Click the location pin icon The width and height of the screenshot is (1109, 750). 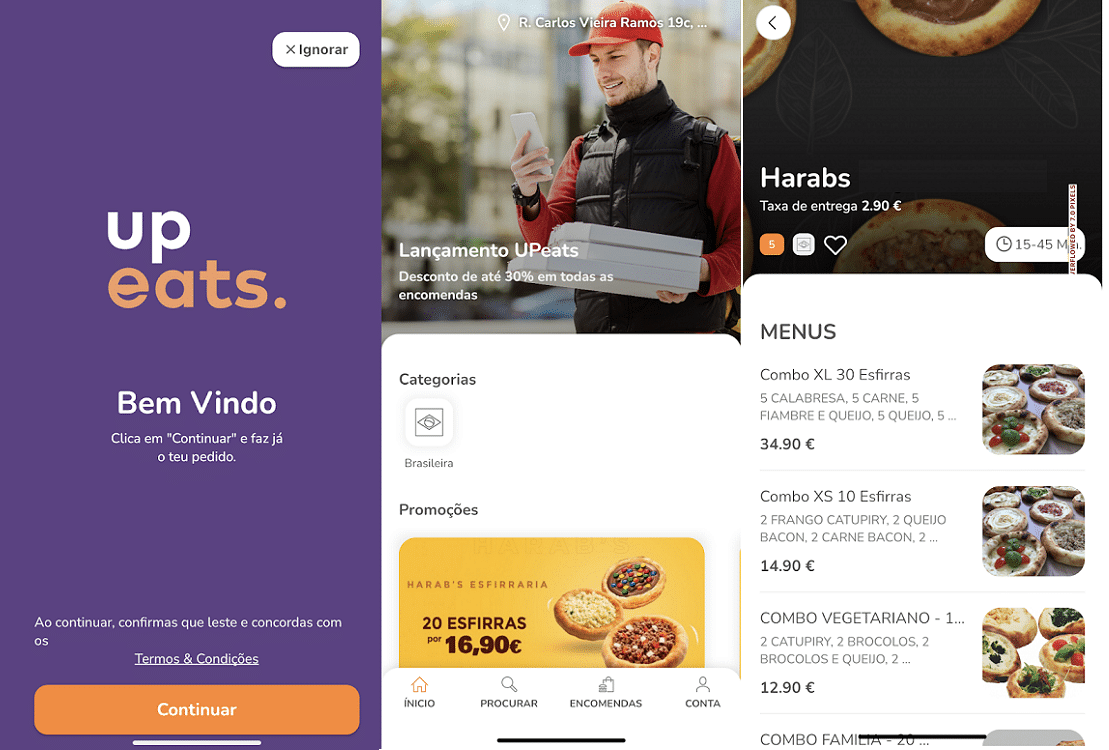pos(504,23)
